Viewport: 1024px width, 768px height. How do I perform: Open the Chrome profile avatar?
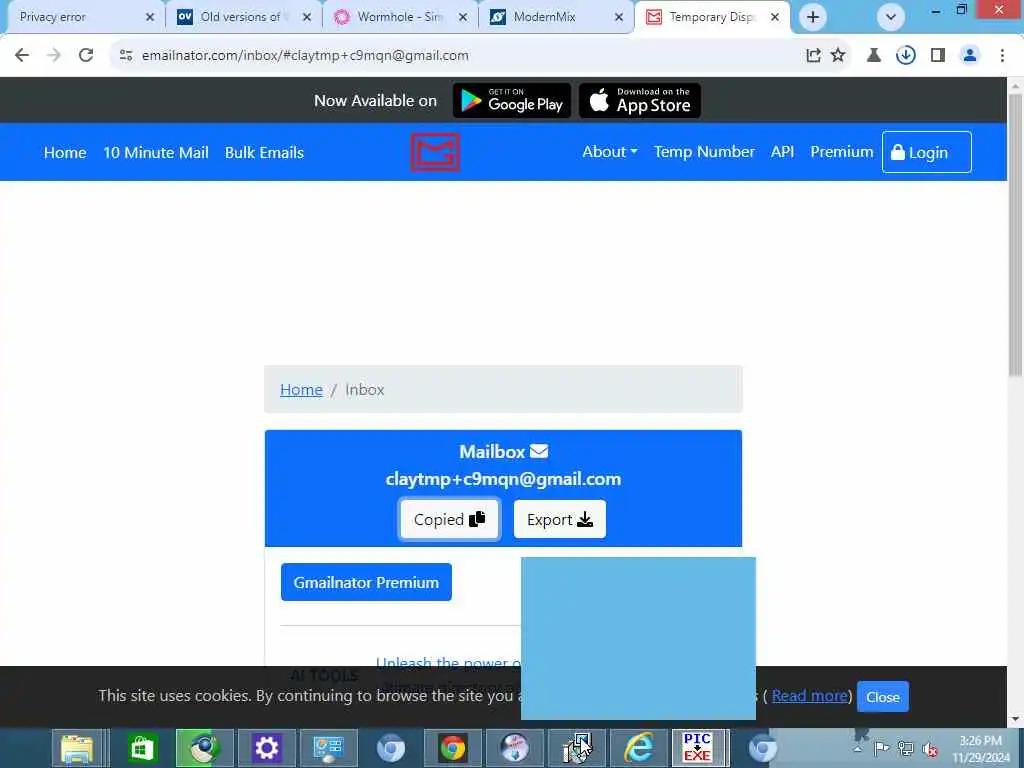[970, 56]
